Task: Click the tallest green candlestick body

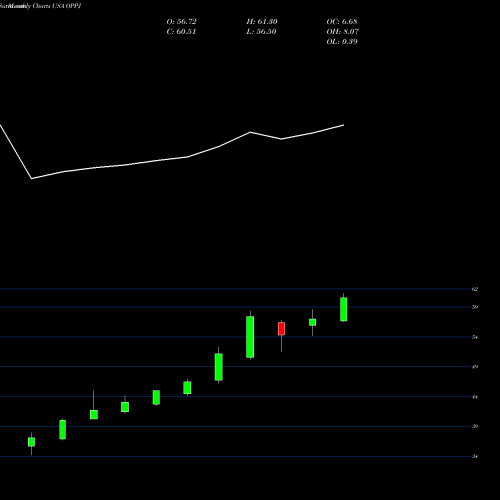Action: coord(250,337)
